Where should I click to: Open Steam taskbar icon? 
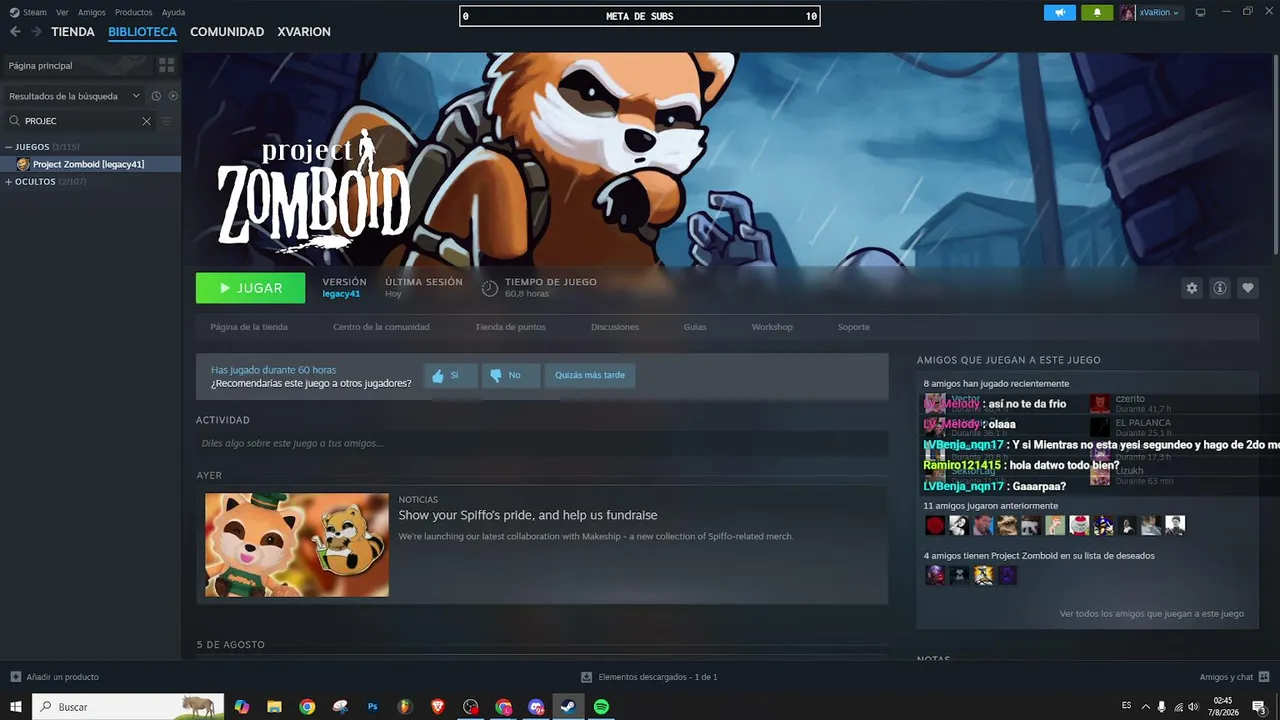pos(567,707)
